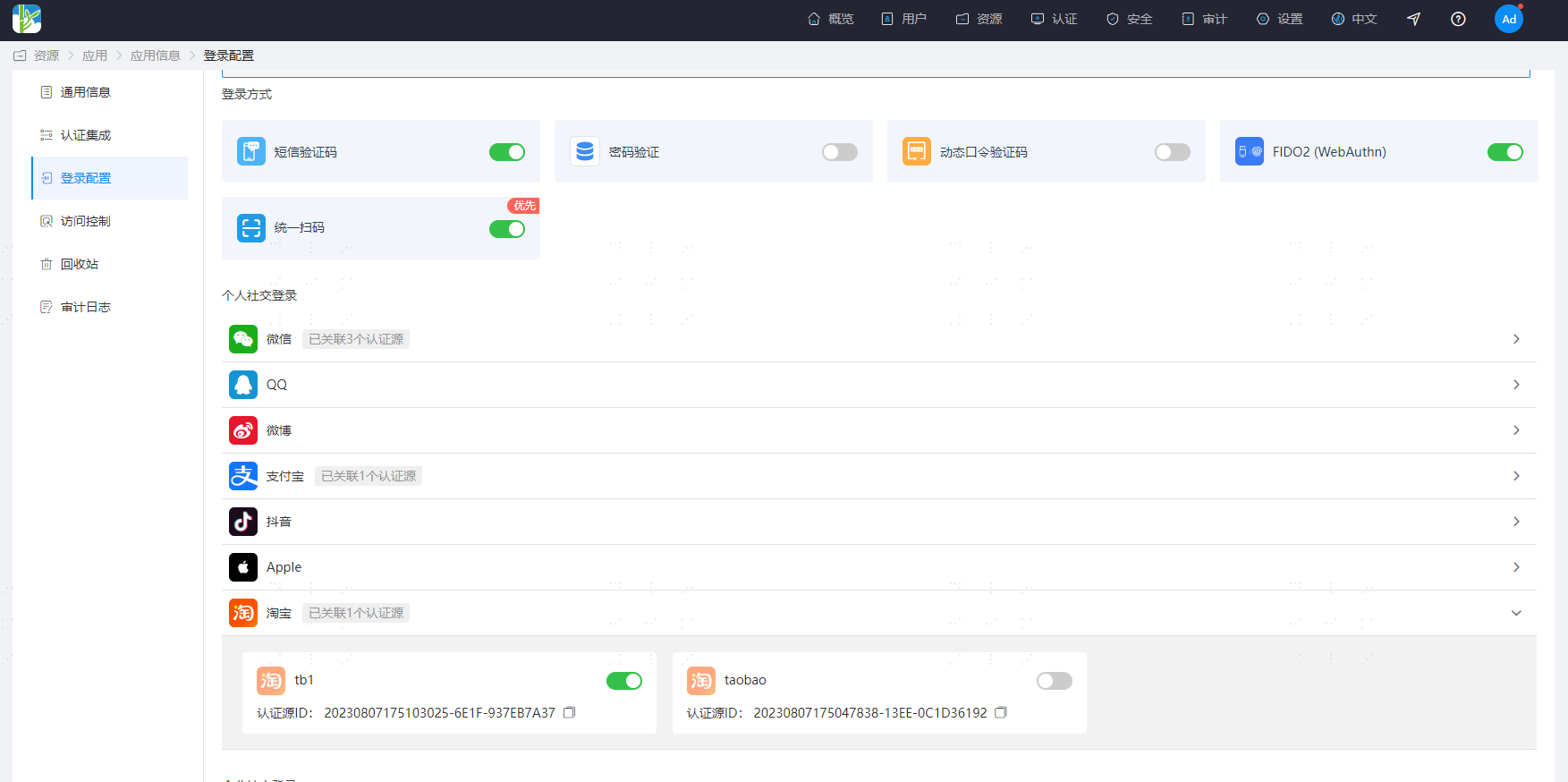Expand the QQ social login row
Image resolution: width=1568 pixels, height=782 pixels.
1515,385
